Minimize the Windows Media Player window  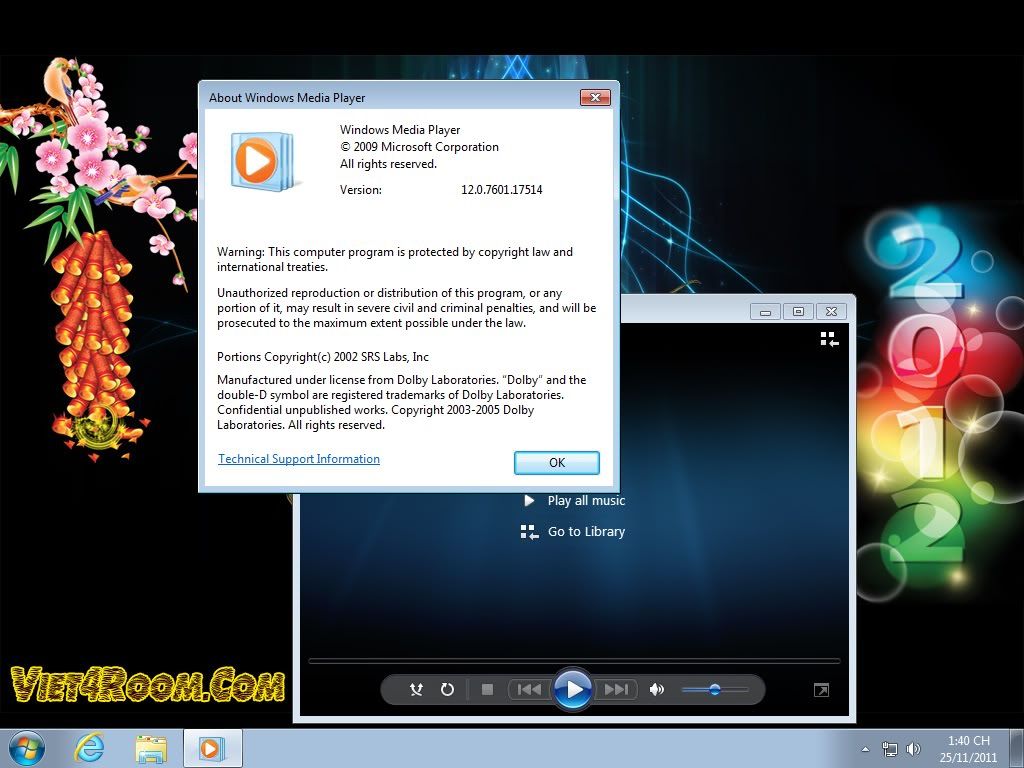coord(765,312)
